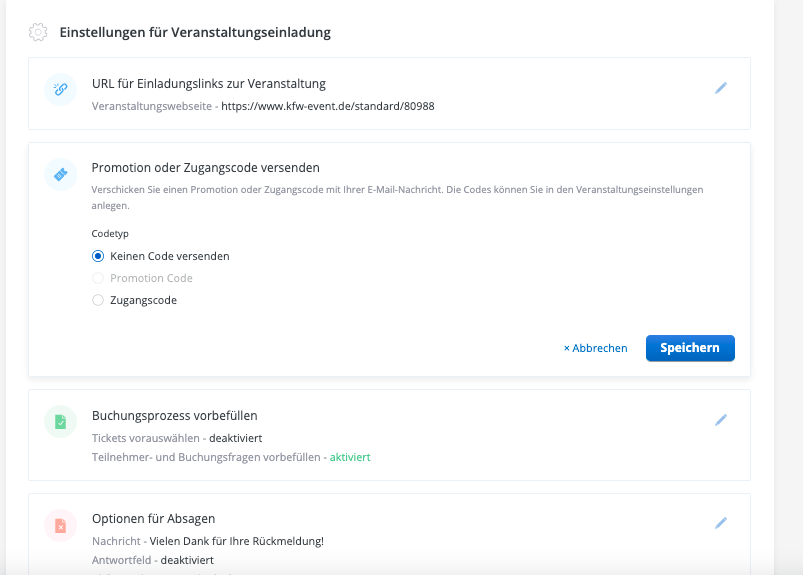Click green document icon for Buchungsprozess vorbefüllen
803x575 pixels.
(x=60, y=421)
